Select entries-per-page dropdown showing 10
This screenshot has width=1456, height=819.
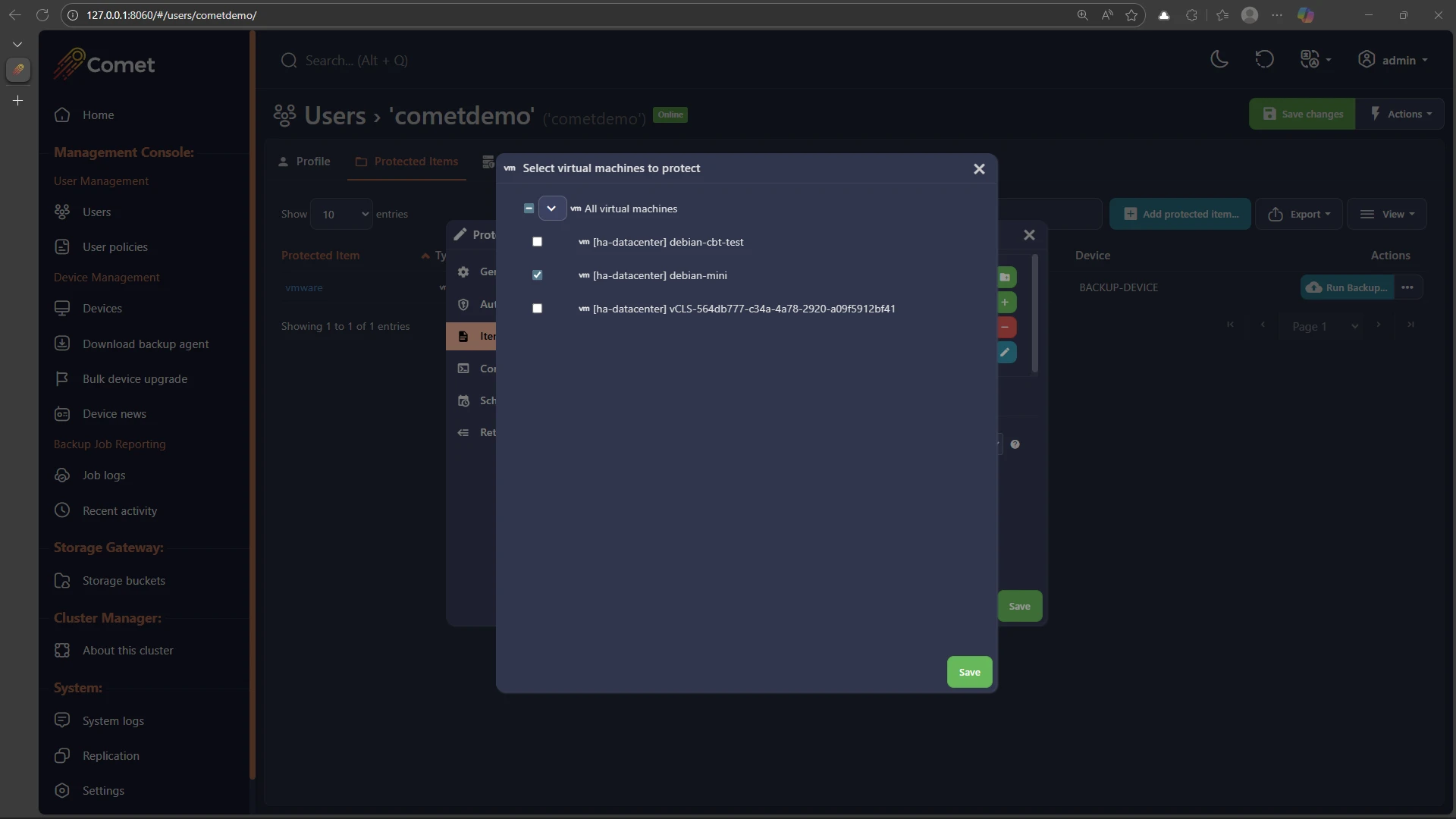click(x=342, y=215)
